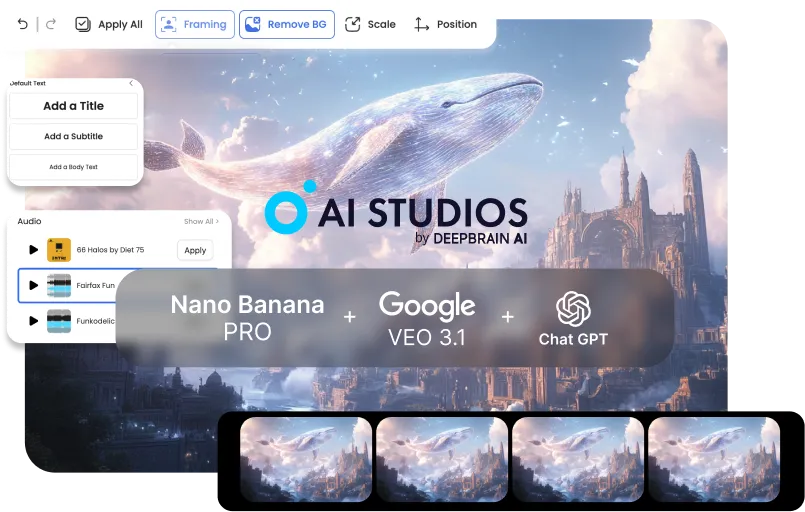This screenshot has height=512, width=805.
Task: Play the Funkodelic audio track
Action: (x=33, y=321)
